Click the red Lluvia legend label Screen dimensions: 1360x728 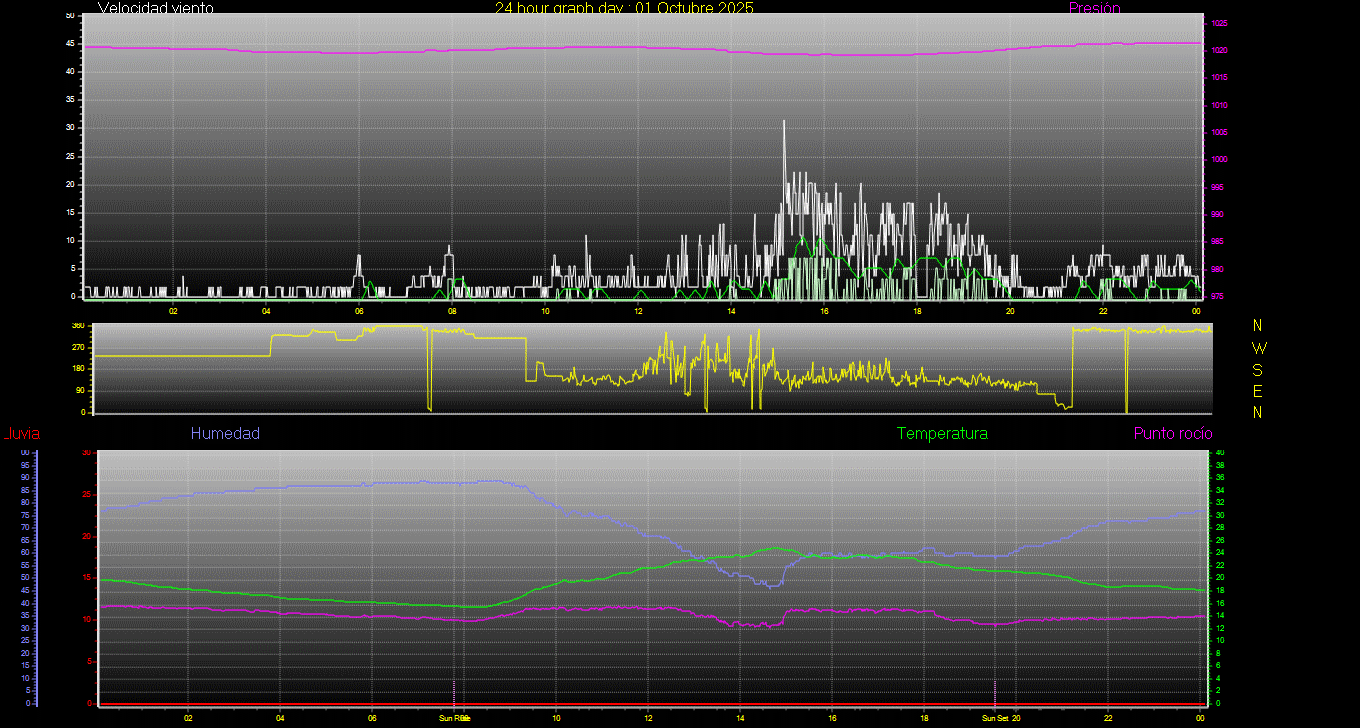21,434
